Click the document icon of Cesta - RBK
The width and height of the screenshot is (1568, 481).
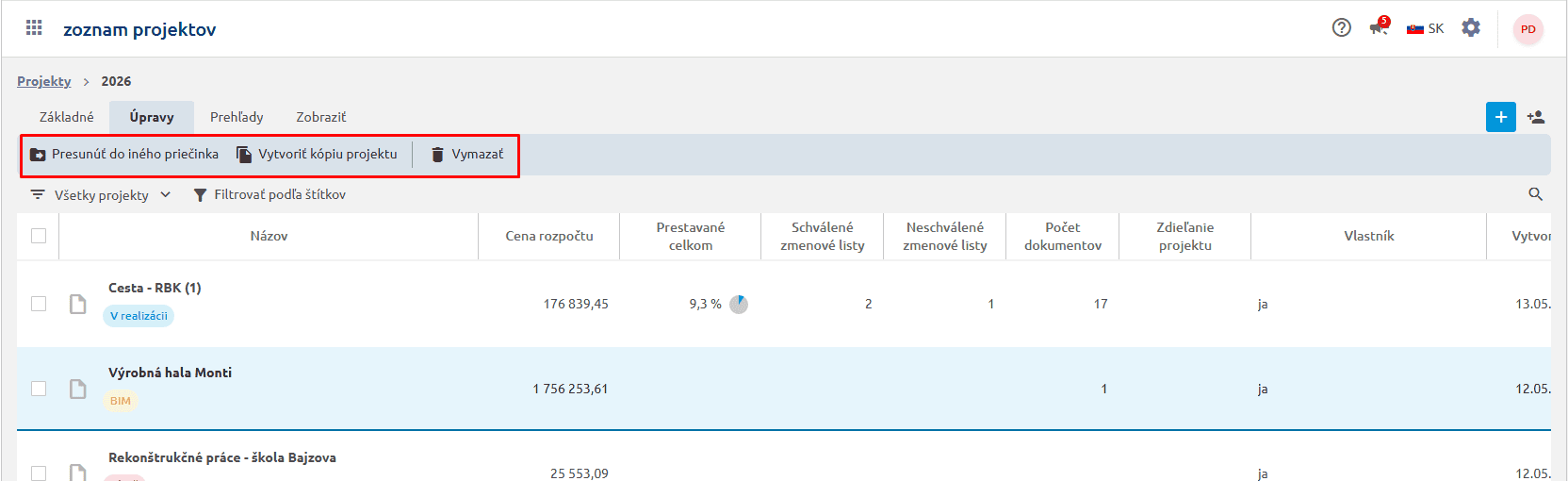coord(78,304)
